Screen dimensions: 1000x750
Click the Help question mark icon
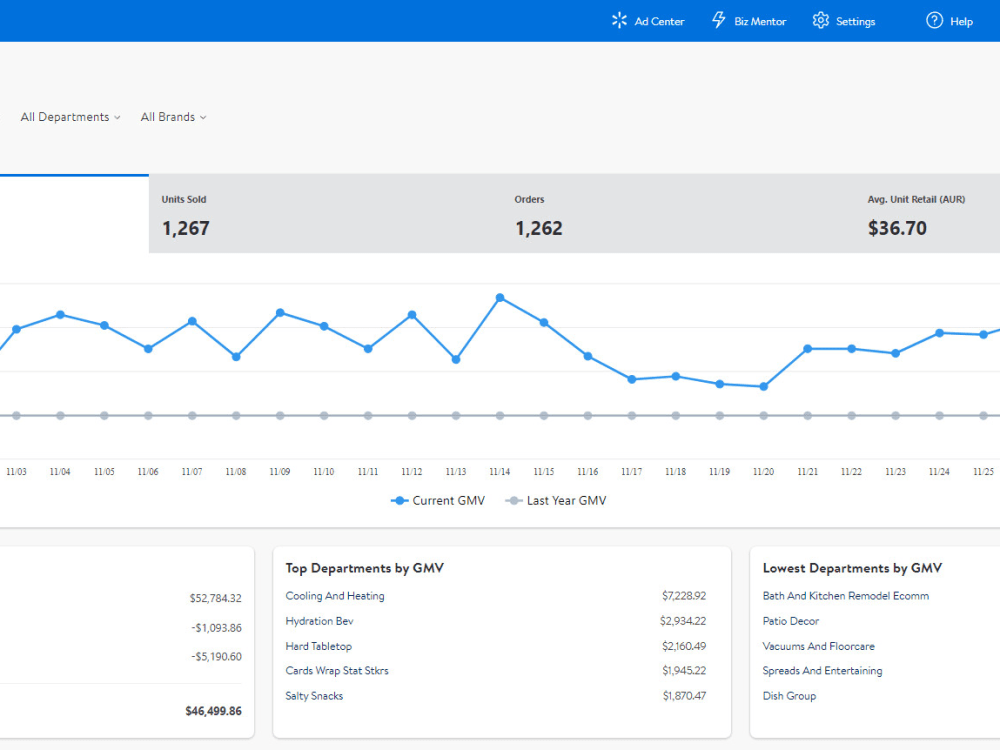coord(933,20)
